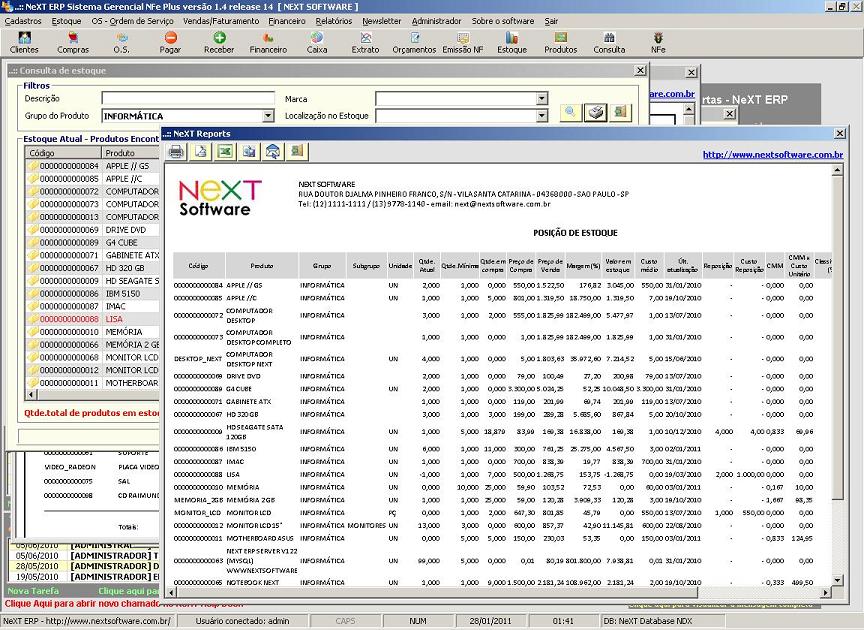The height and width of the screenshot is (630, 864).
Task: Print the stock position report
Action: (176, 151)
